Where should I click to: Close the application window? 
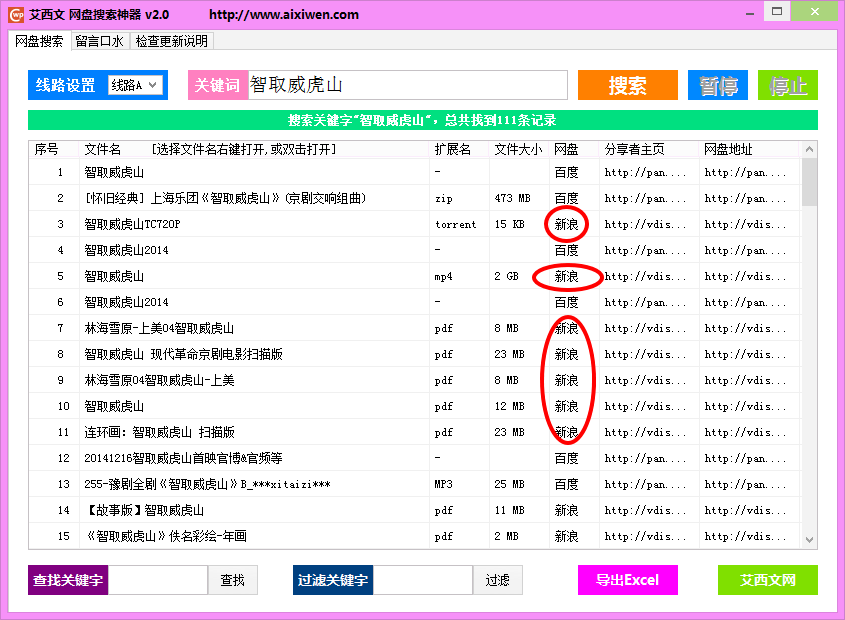(817, 15)
